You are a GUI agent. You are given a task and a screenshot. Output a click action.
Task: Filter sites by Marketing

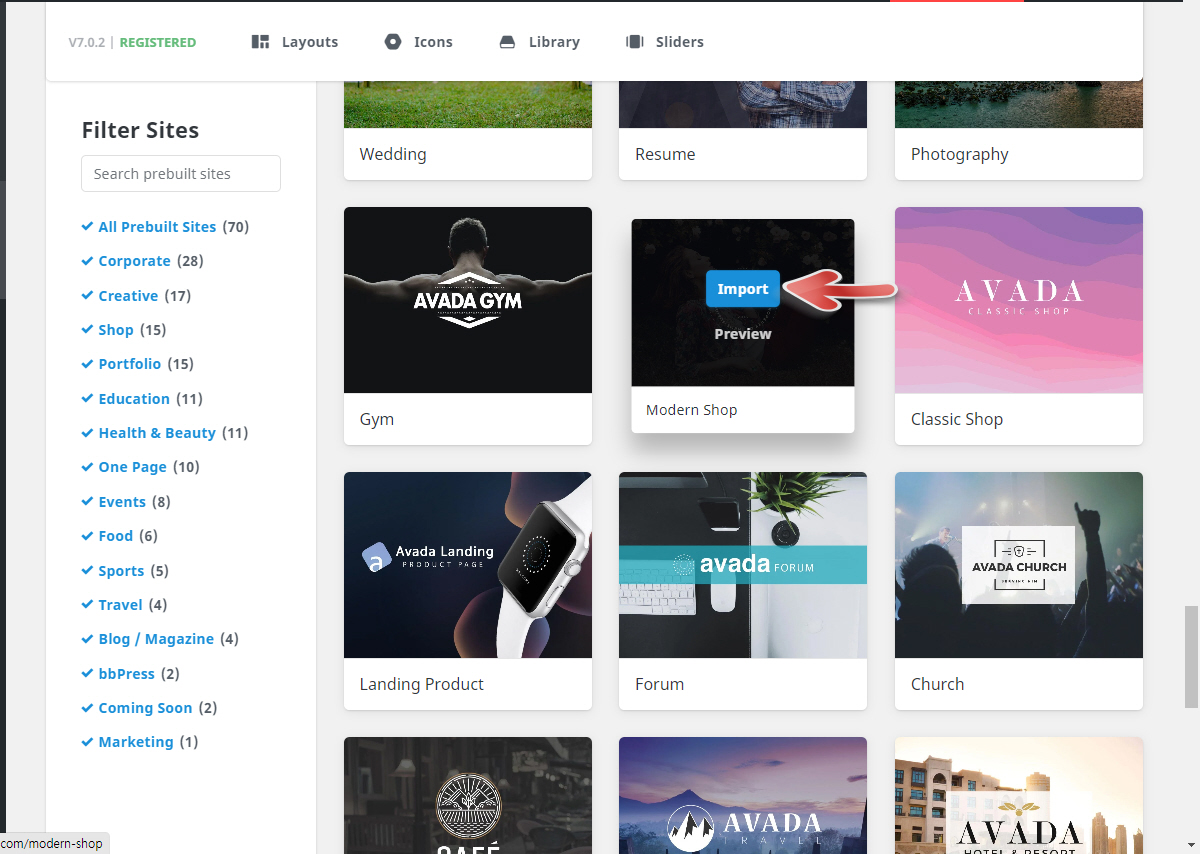coord(136,742)
